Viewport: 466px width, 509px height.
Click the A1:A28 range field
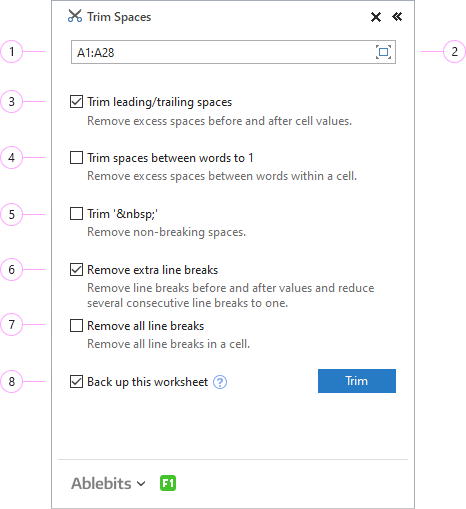click(x=233, y=52)
